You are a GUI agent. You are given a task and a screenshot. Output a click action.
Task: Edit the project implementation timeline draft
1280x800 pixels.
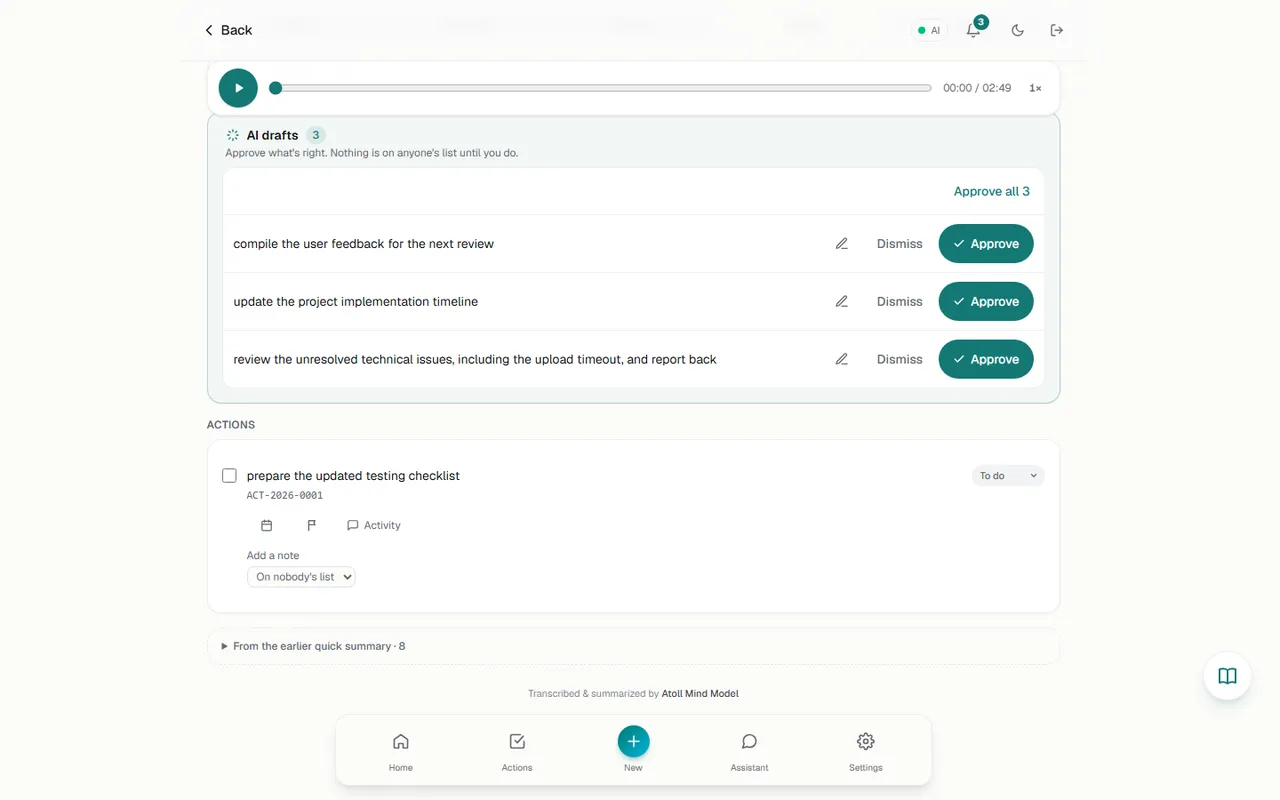click(x=842, y=302)
